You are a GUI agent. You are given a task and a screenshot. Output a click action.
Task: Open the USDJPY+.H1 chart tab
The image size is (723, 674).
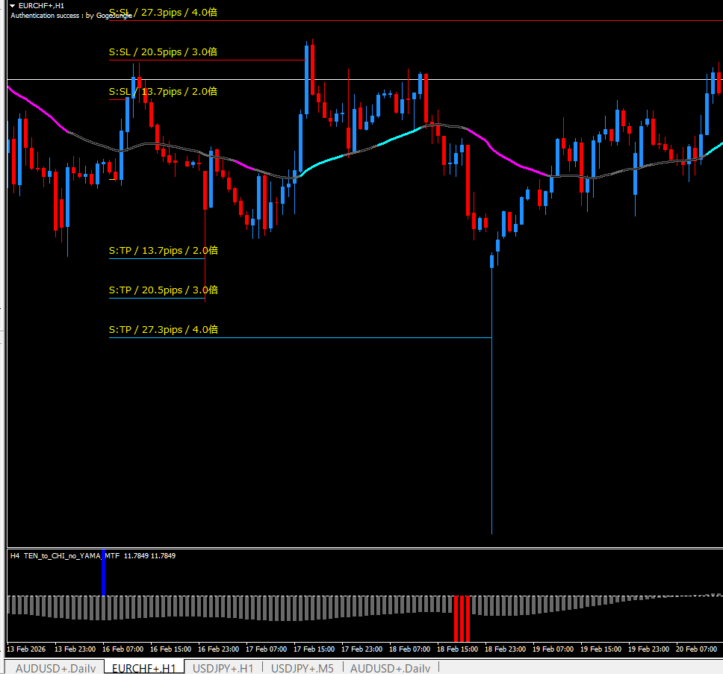click(223, 667)
